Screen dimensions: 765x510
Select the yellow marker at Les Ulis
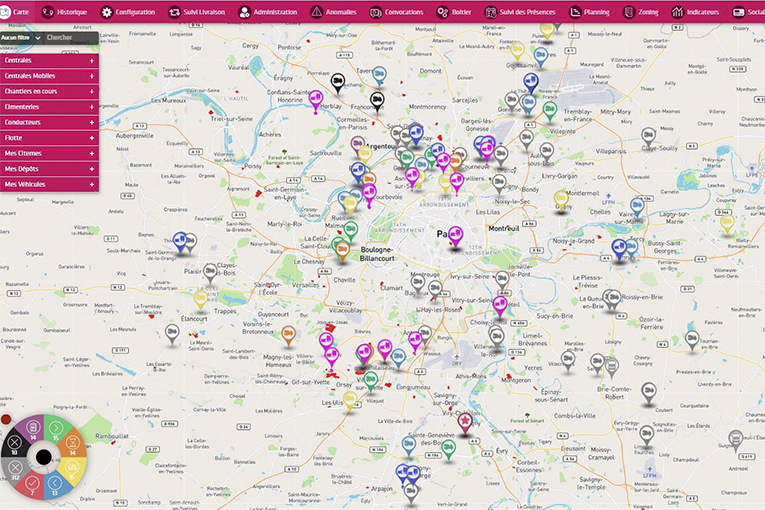click(x=349, y=402)
